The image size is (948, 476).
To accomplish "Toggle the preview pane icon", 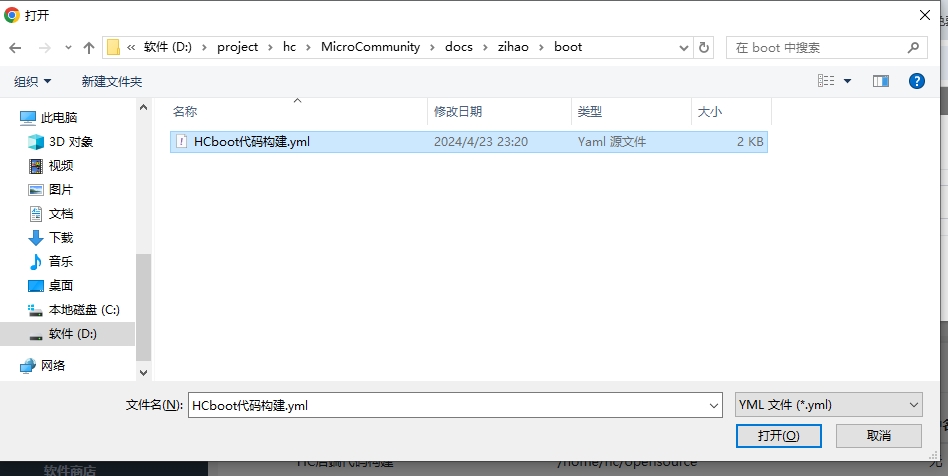I will coord(881,81).
